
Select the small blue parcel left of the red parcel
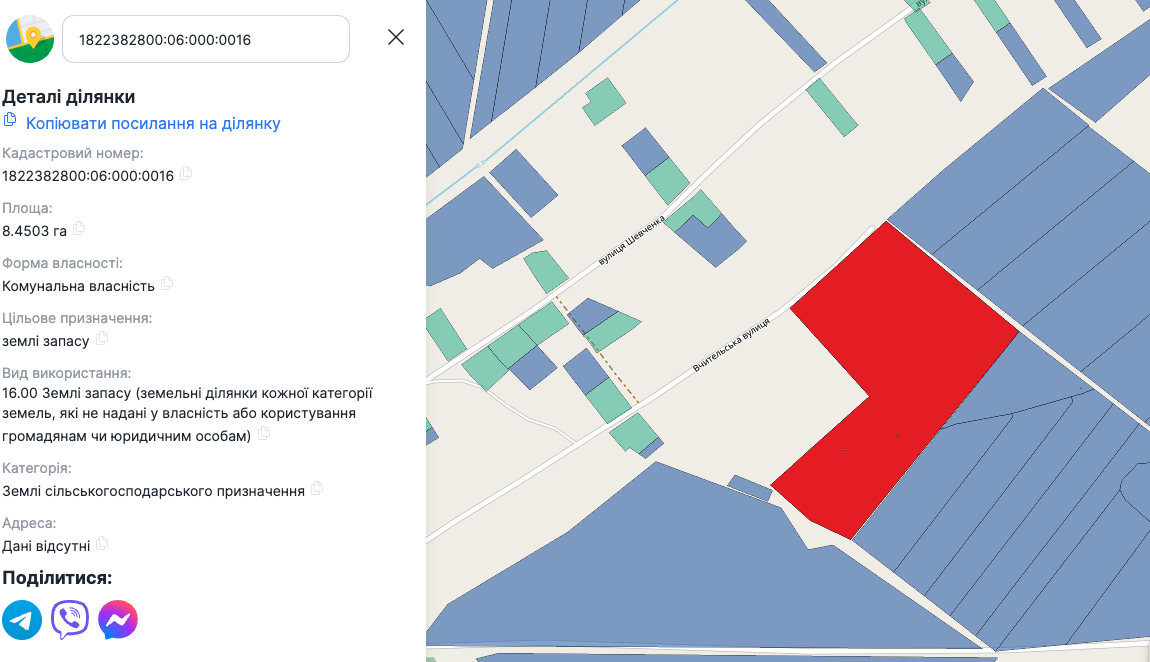[x=749, y=488]
